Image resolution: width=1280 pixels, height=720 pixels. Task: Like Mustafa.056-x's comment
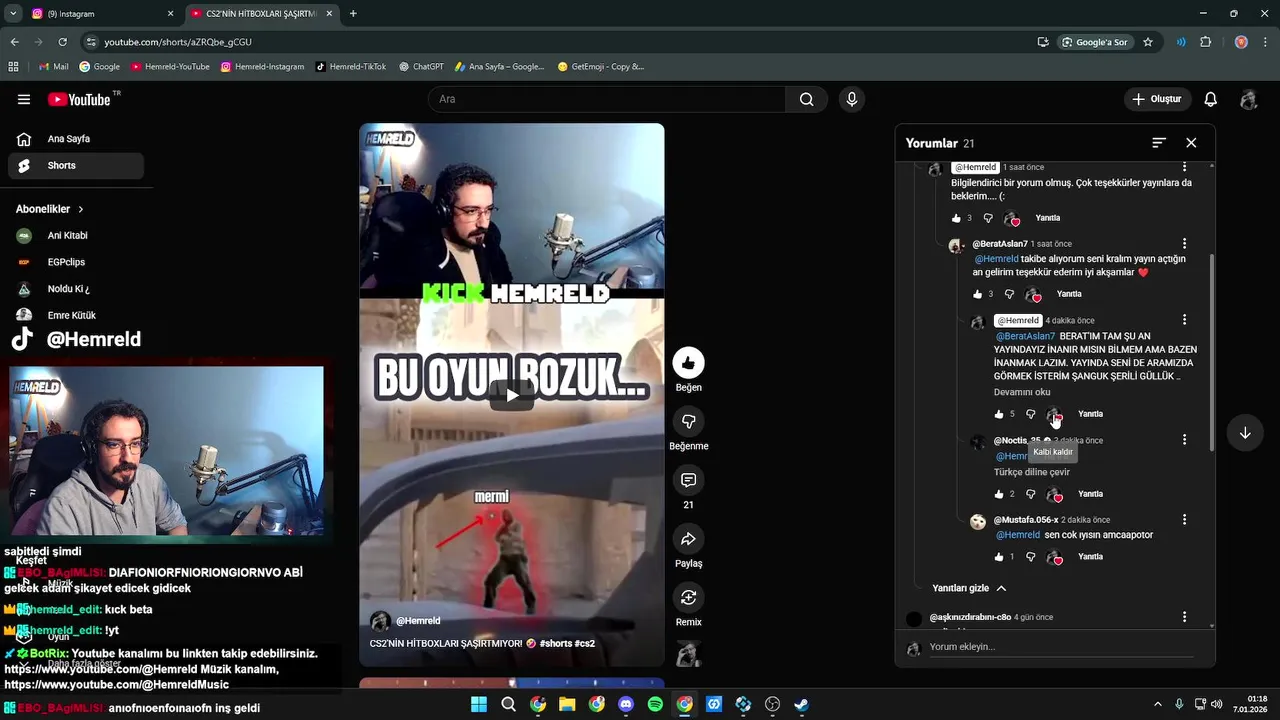pos(999,557)
